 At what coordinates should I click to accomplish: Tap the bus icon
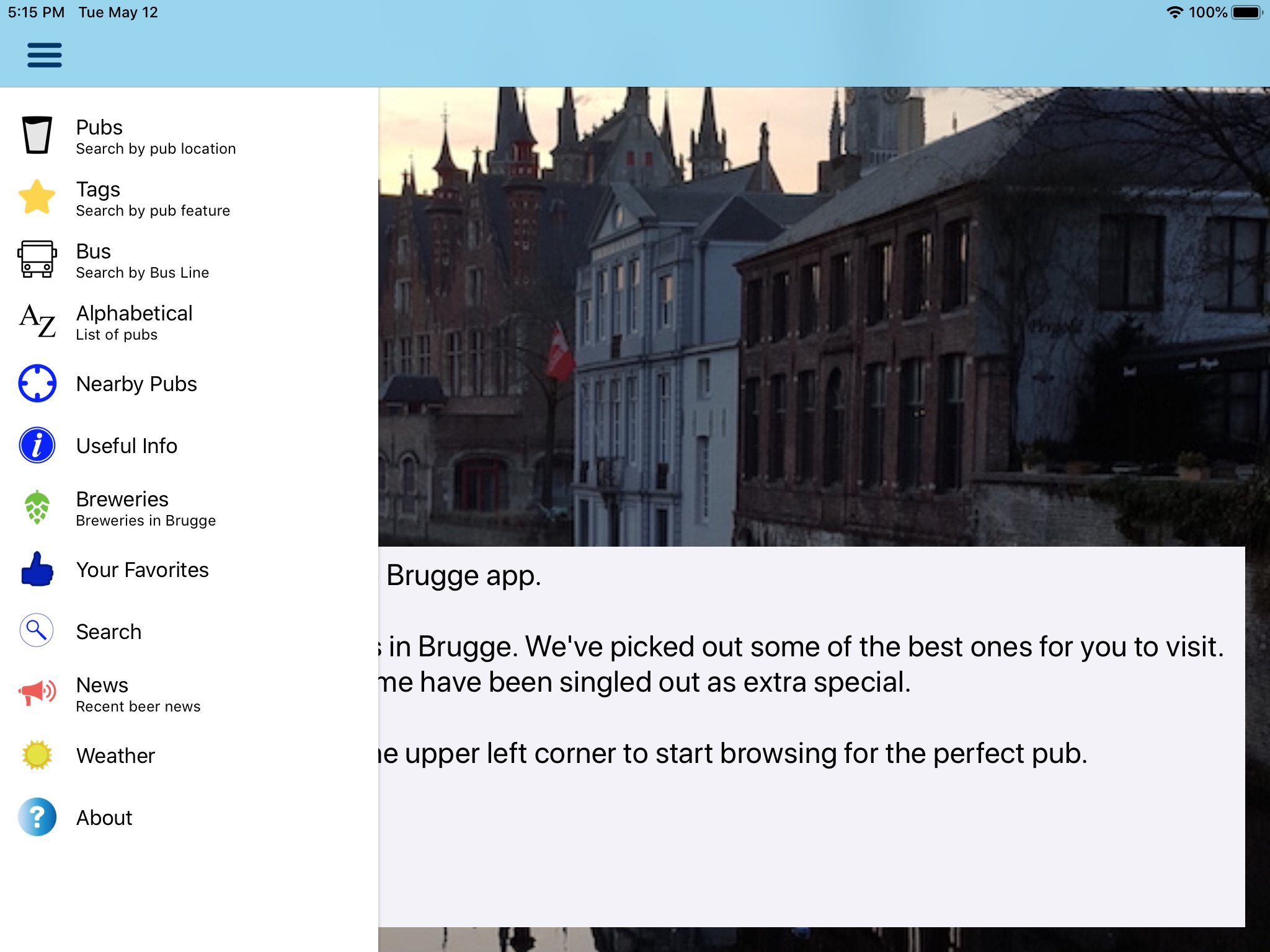pos(37,259)
